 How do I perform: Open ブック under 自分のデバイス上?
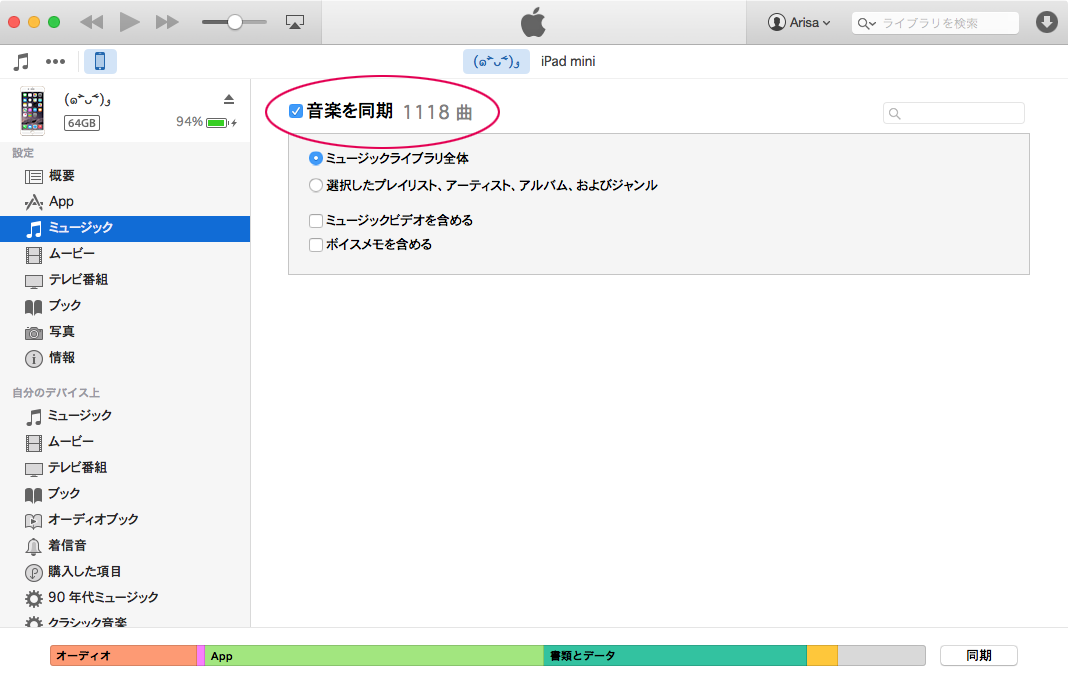(x=125, y=494)
